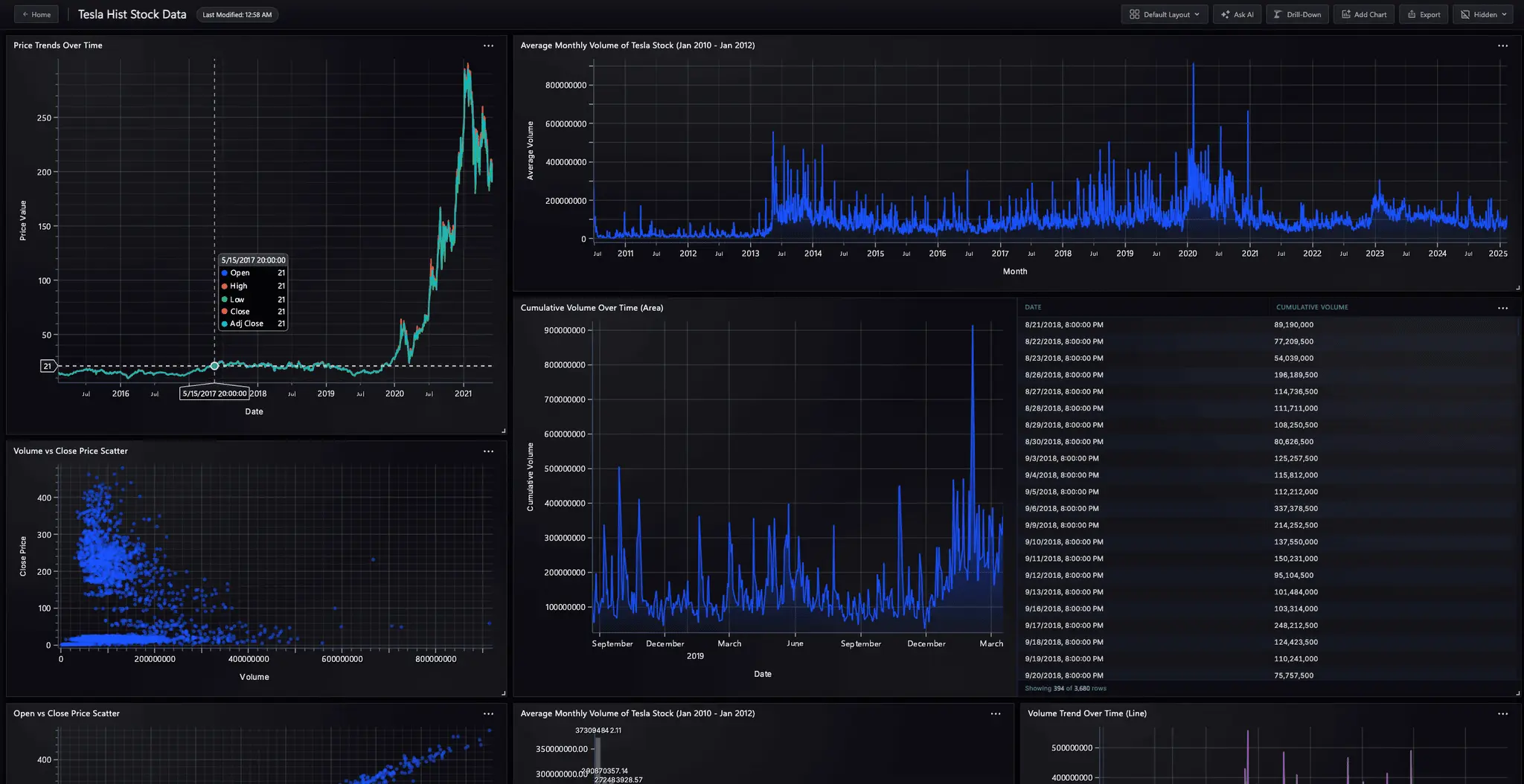This screenshot has height=784, width=1524.
Task: Select the date cell 9/18/2018, 8:00:00 PM
Action: point(1064,643)
